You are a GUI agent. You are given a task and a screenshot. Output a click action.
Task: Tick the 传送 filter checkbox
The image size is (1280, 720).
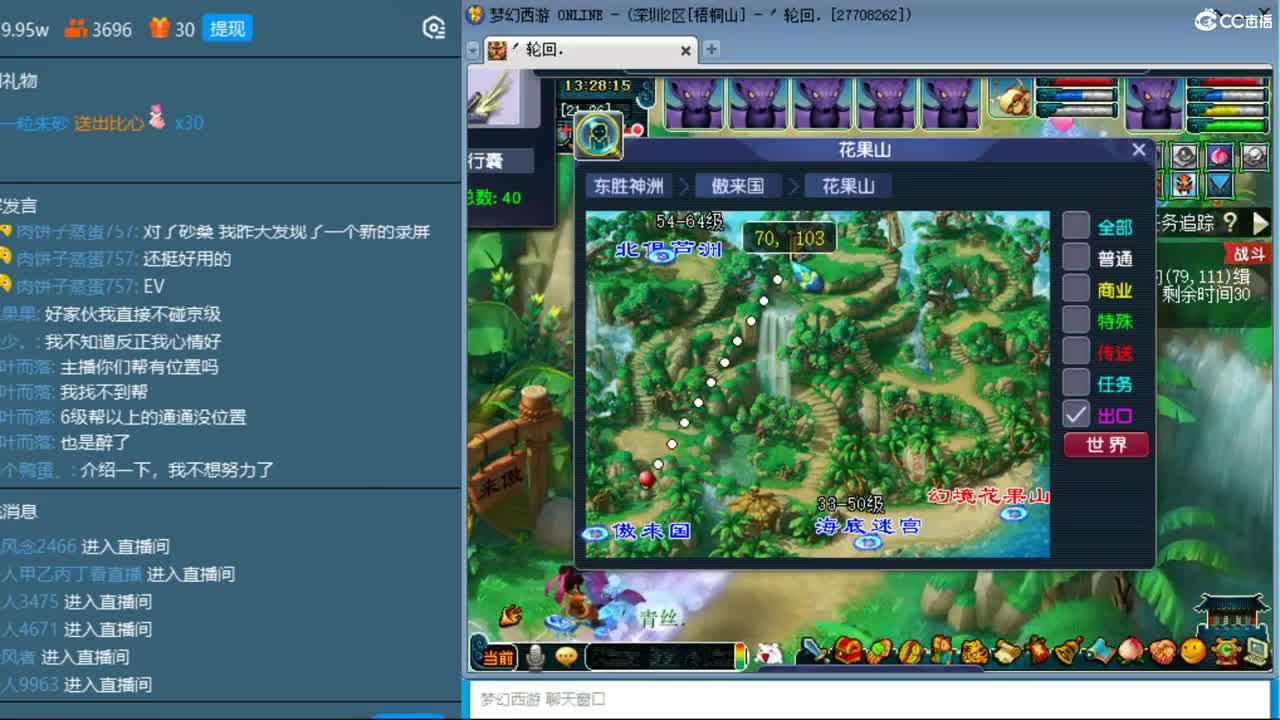(1076, 351)
